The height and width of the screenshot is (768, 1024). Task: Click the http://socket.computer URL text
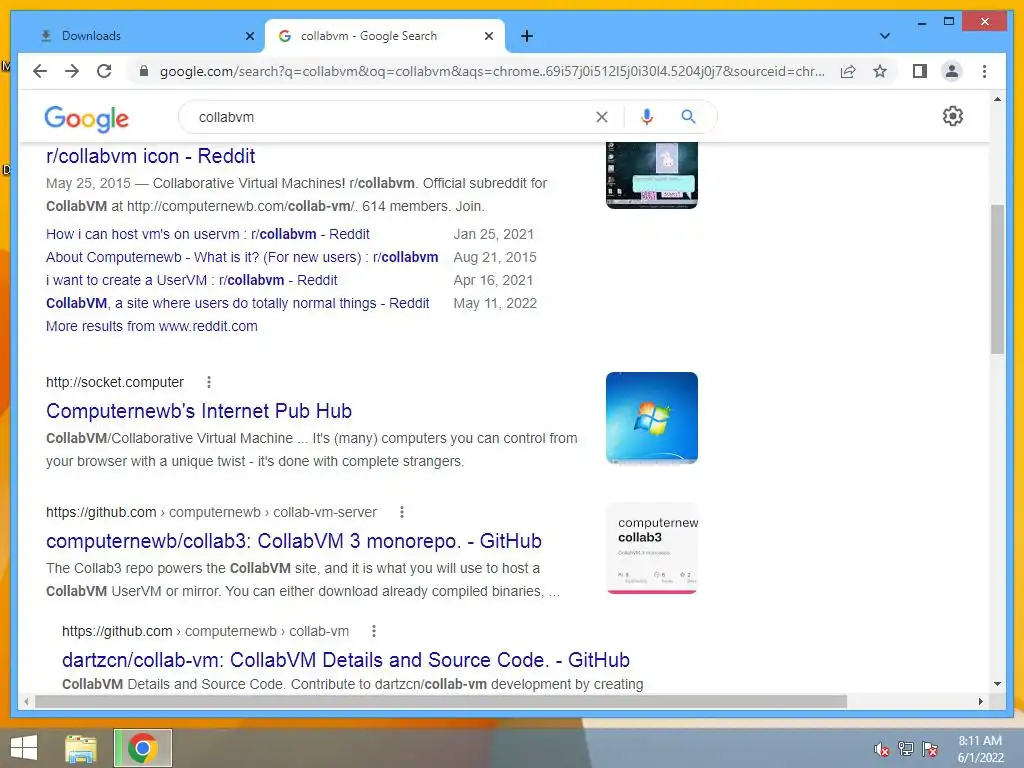pyautogui.click(x=114, y=382)
